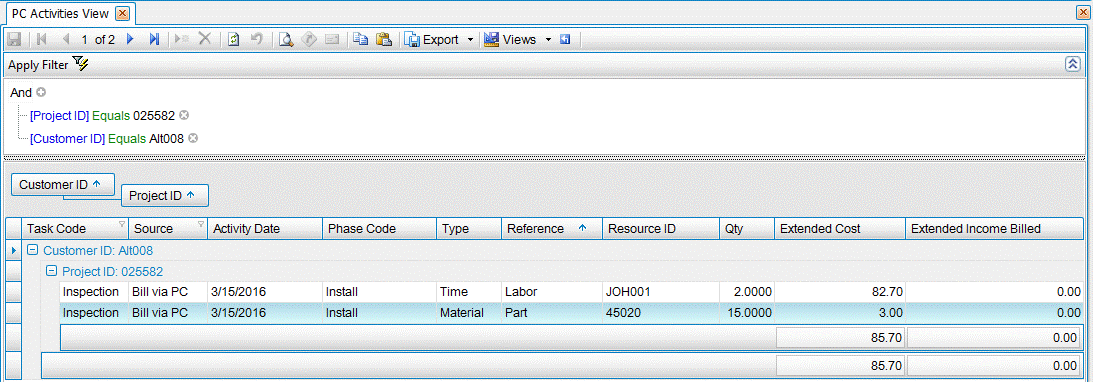Collapse the Project ID: 025582 group
This screenshot has height=382, width=1093.
51,272
